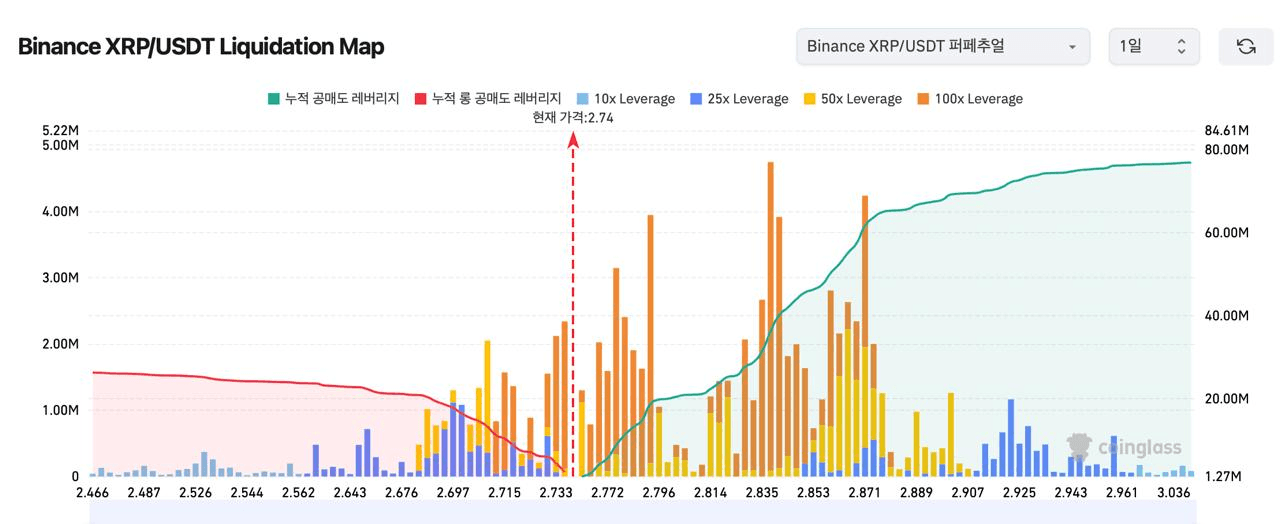Click the 2.871 x-axis price label
Image resolution: width=1280 pixels, height=524 pixels.
pos(866,493)
